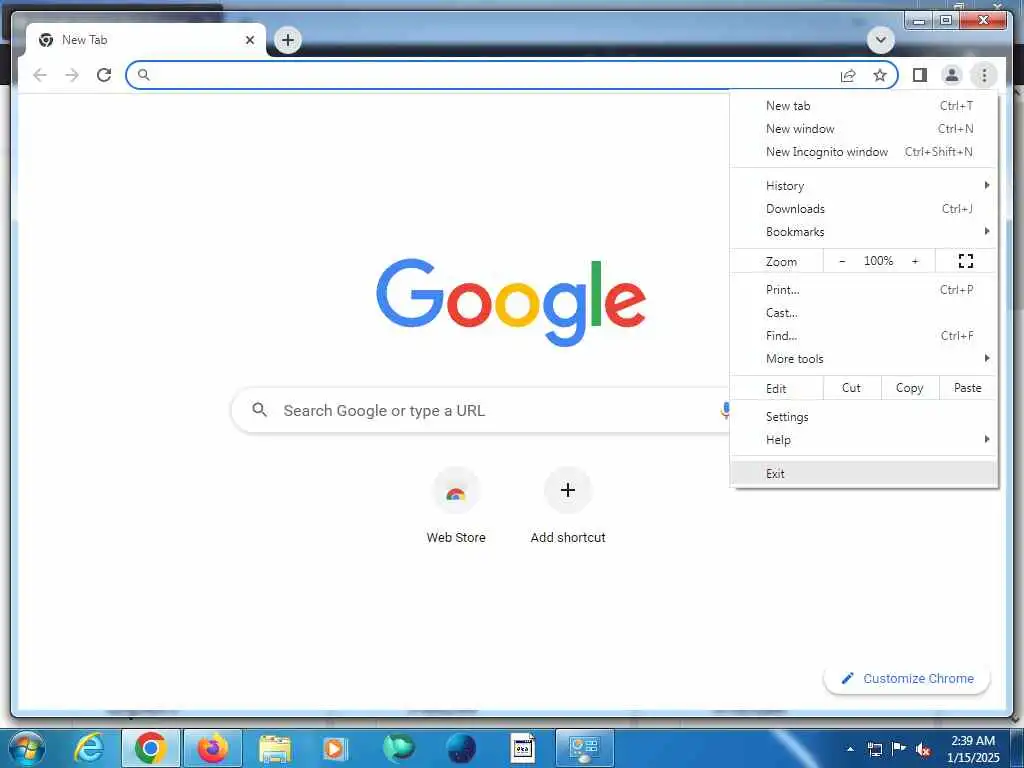The width and height of the screenshot is (1024, 768).
Task: Enter fullscreen from the Zoom row
Action: point(966,261)
